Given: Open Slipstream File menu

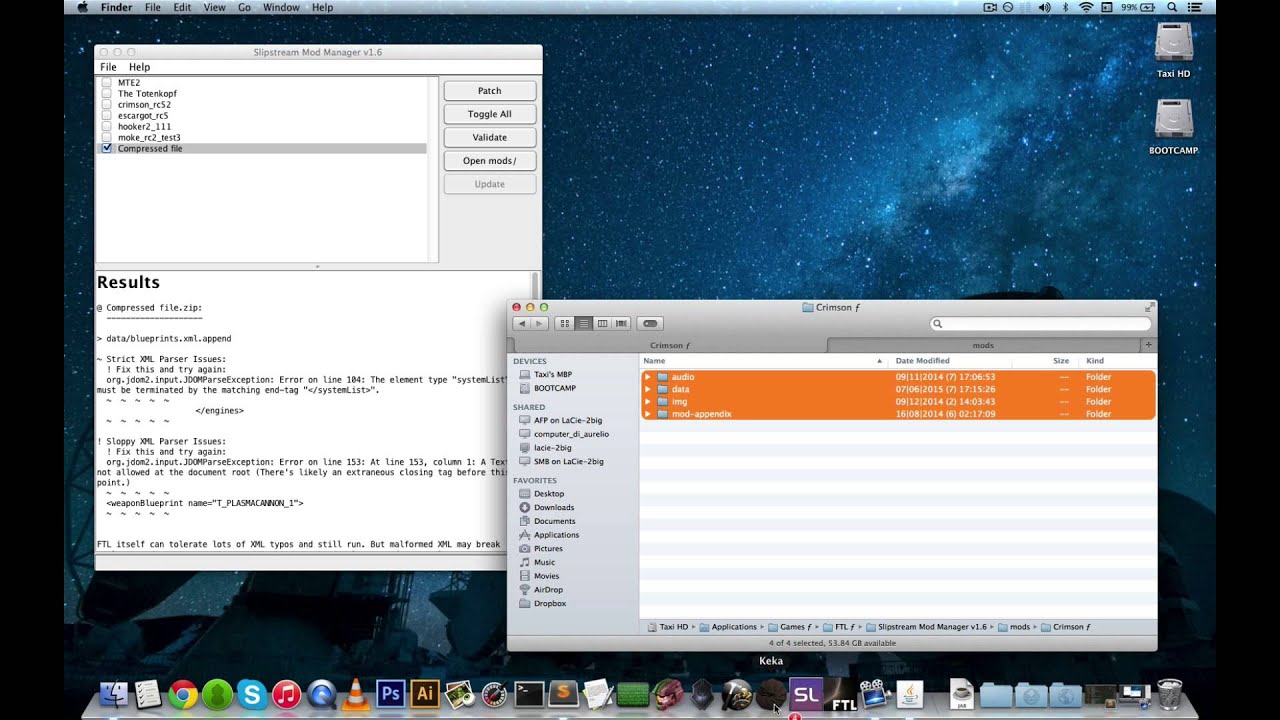Looking at the screenshot, I should 108,67.
